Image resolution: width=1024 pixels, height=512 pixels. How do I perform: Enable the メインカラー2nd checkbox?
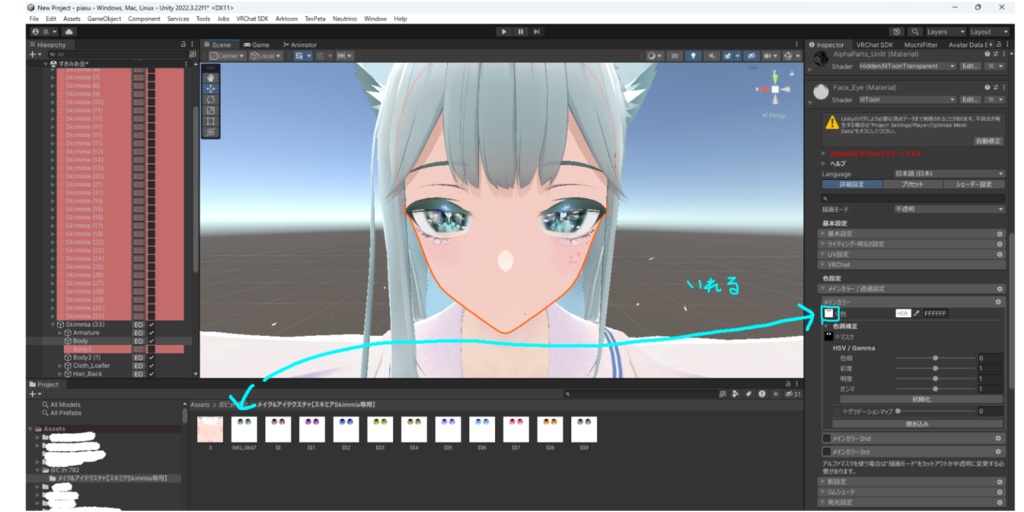click(826, 438)
